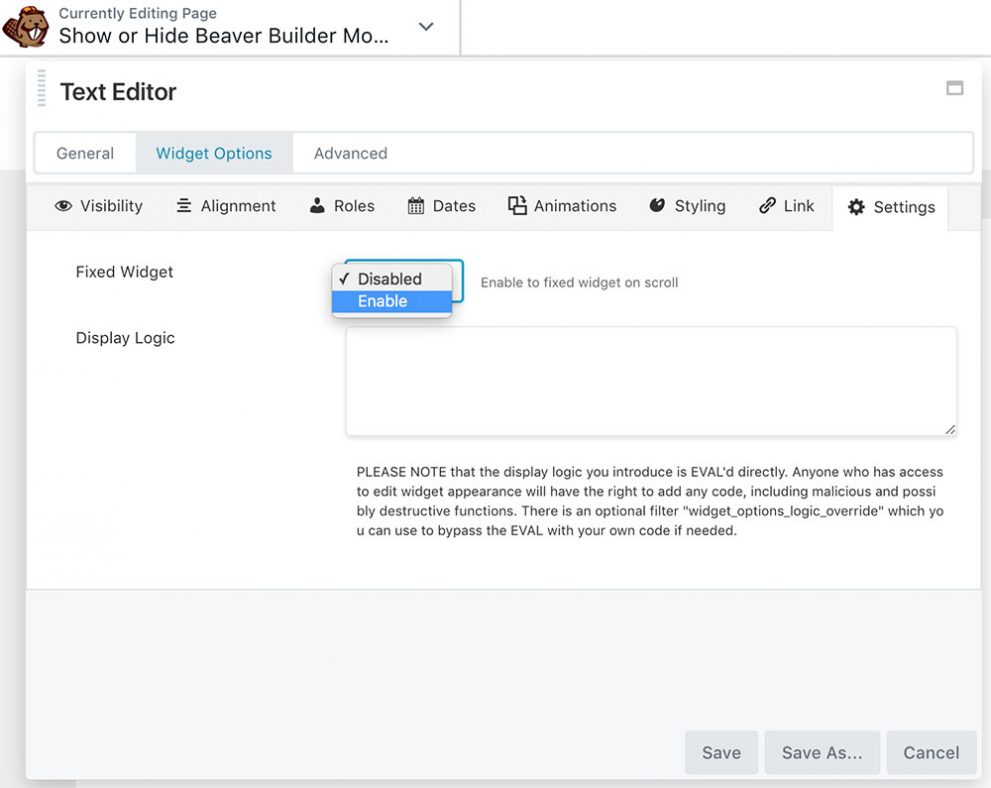This screenshot has height=788, width=991.
Task: Open the Animations tab
Action: (561, 206)
